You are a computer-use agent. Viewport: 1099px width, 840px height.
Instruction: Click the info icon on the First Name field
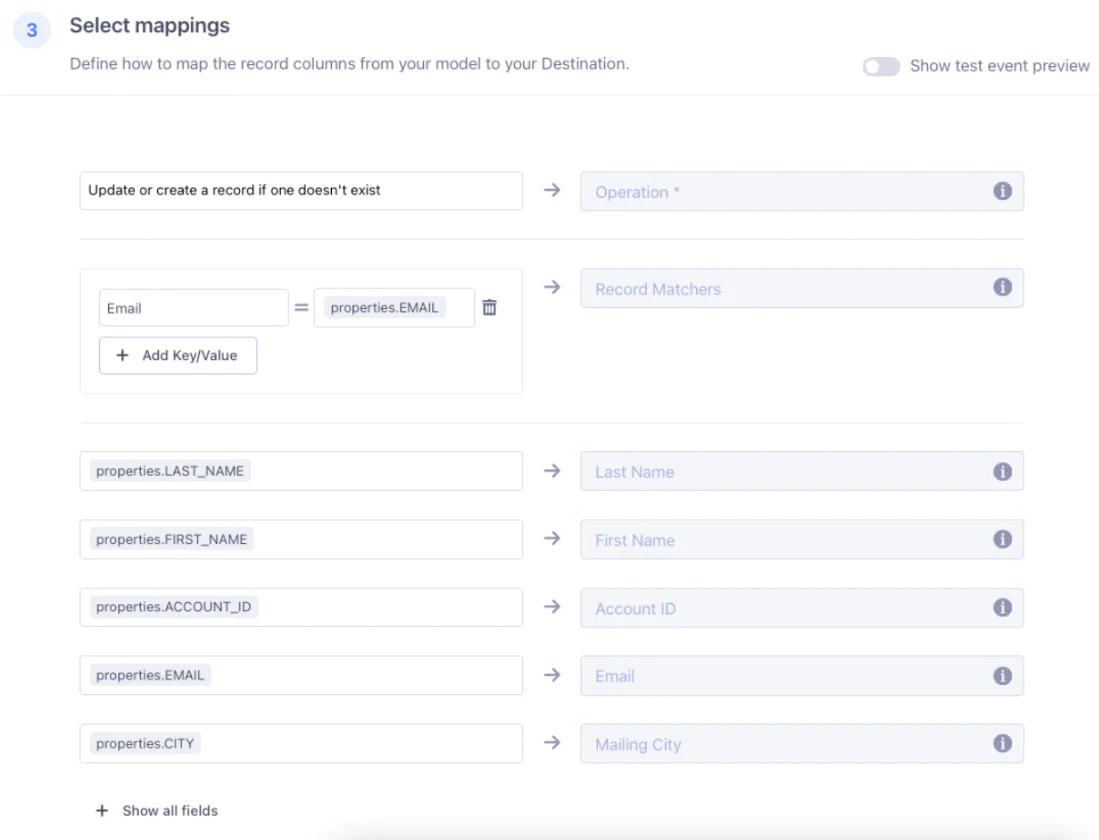point(1003,539)
